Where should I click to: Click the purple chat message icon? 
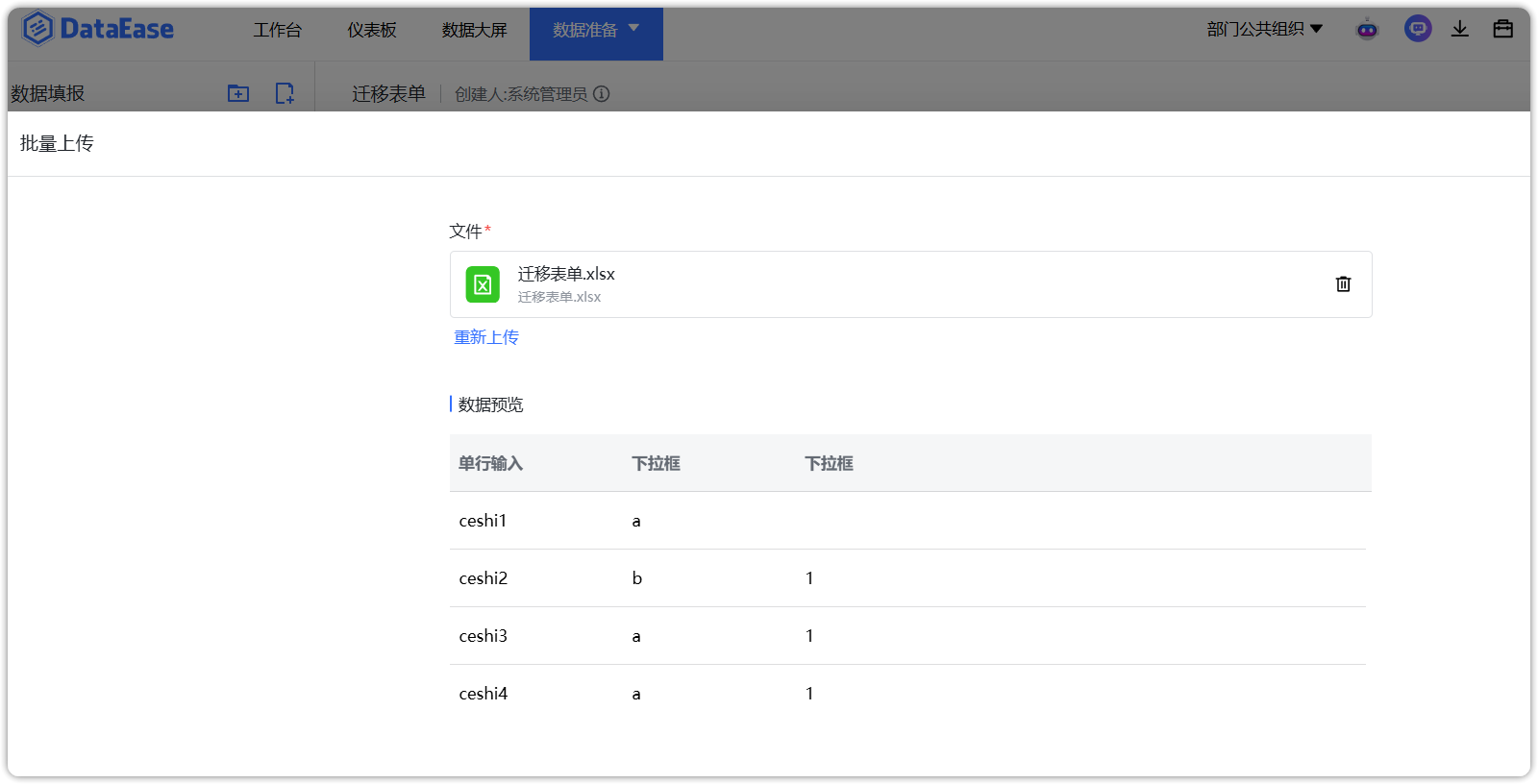(1418, 29)
